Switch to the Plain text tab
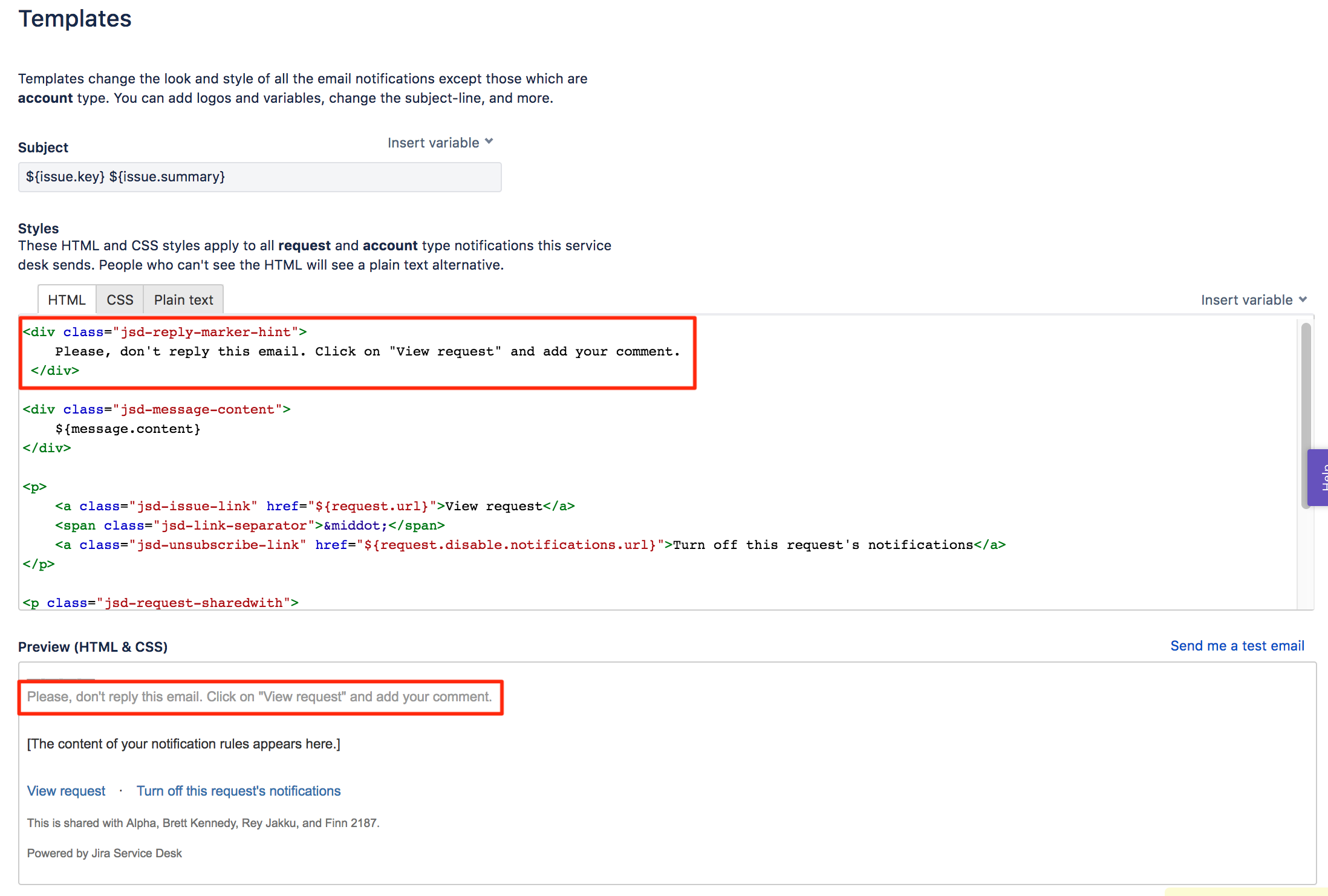Screen dimensions: 1328x896 [183, 299]
